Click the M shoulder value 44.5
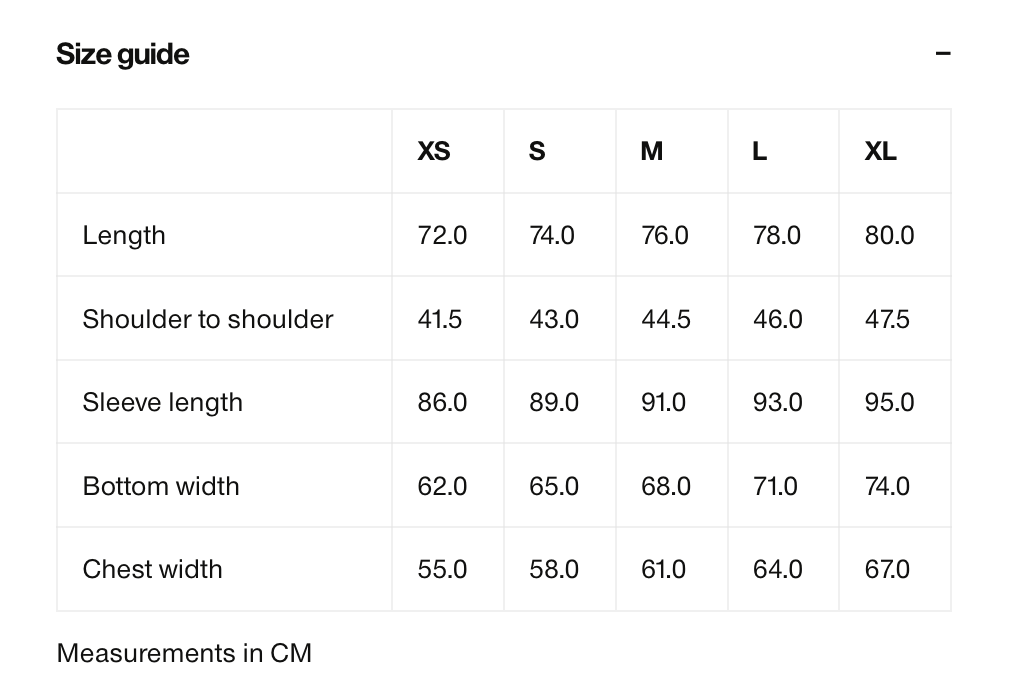 point(665,319)
